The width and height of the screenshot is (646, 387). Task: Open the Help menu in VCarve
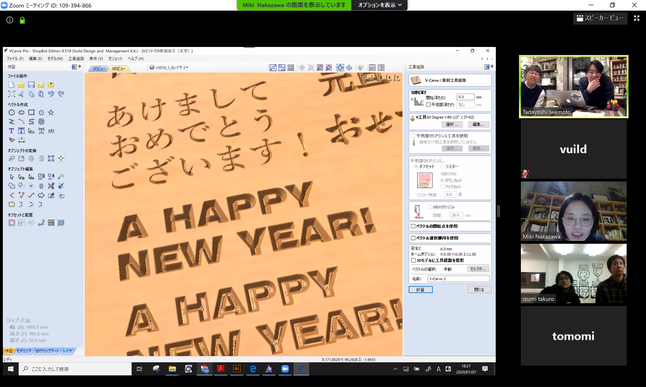tap(135, 59)
